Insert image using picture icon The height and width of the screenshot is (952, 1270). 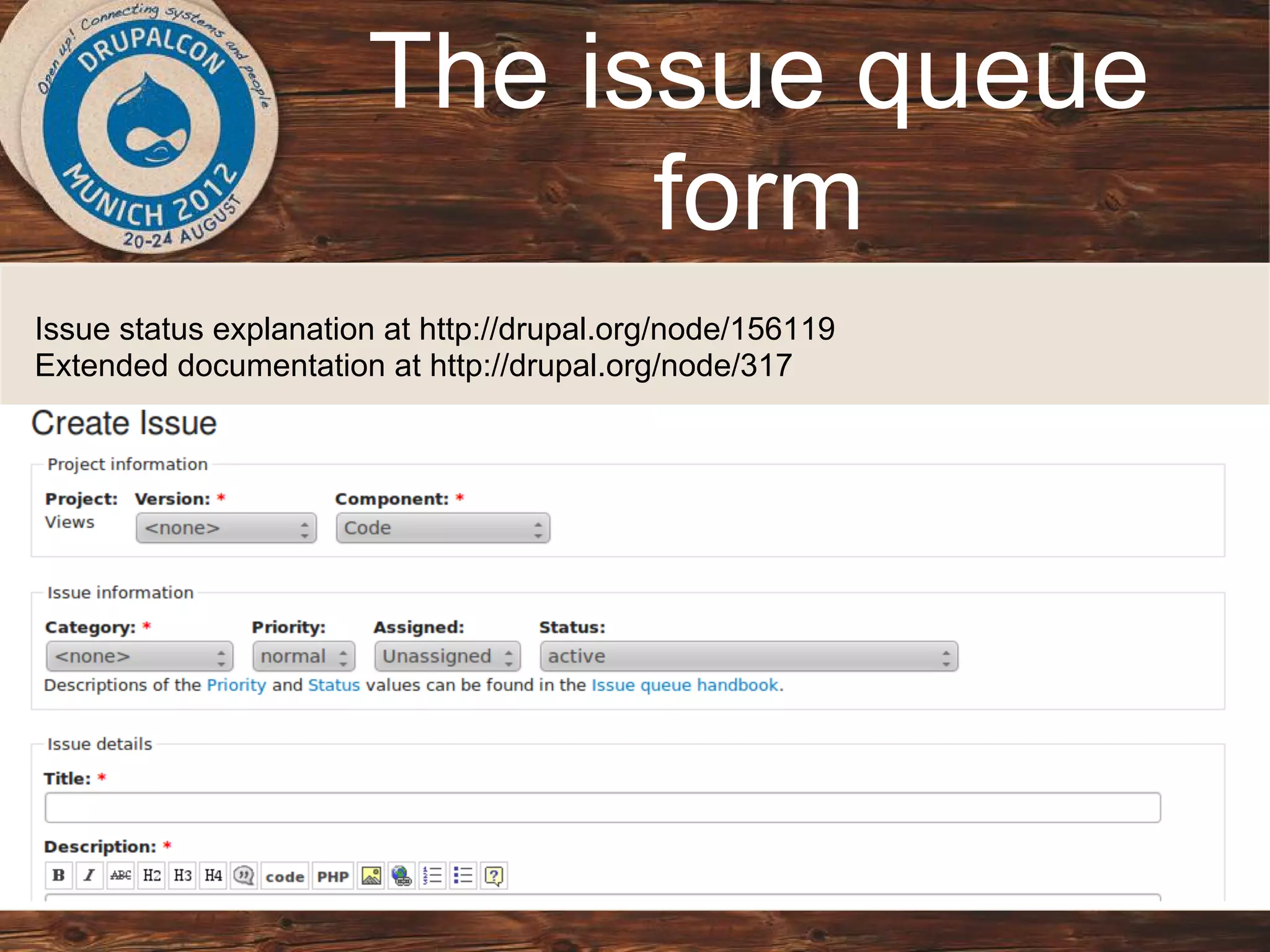coord(371,875)
